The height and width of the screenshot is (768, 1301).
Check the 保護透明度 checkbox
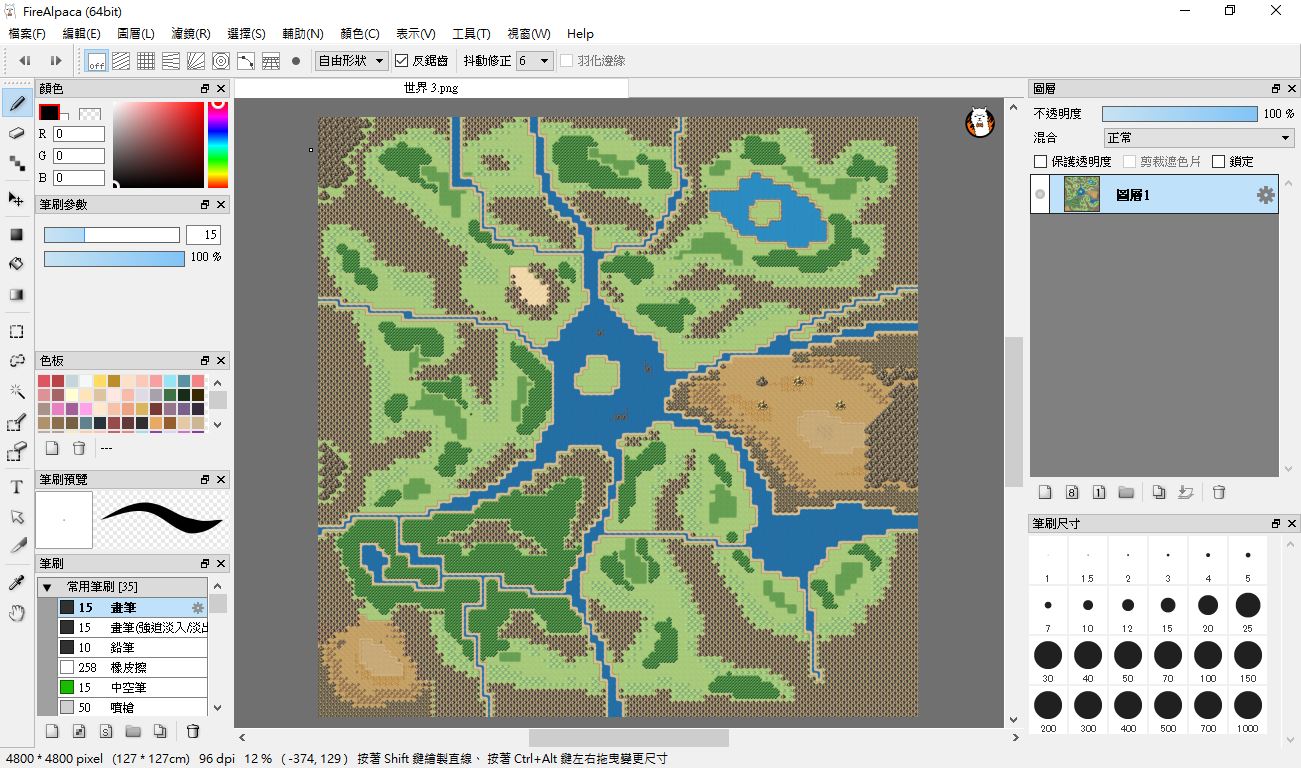tap(1041, 161)
